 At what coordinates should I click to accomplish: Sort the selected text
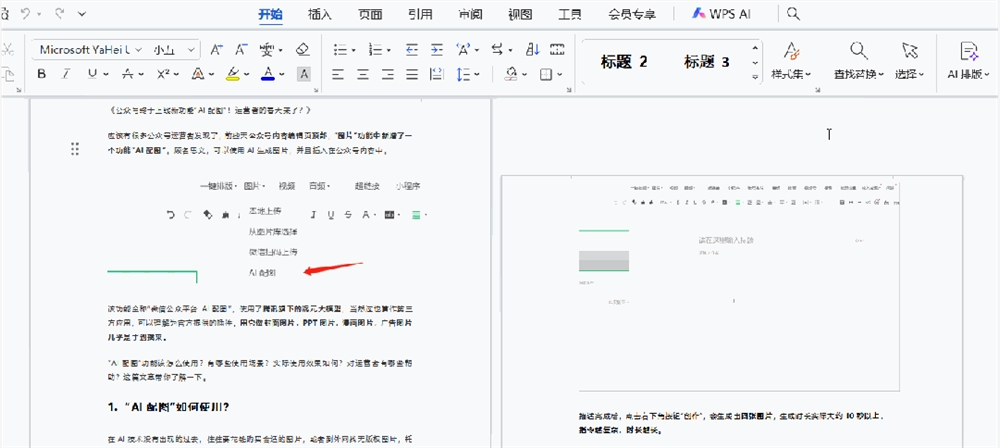tap(533, 50)
